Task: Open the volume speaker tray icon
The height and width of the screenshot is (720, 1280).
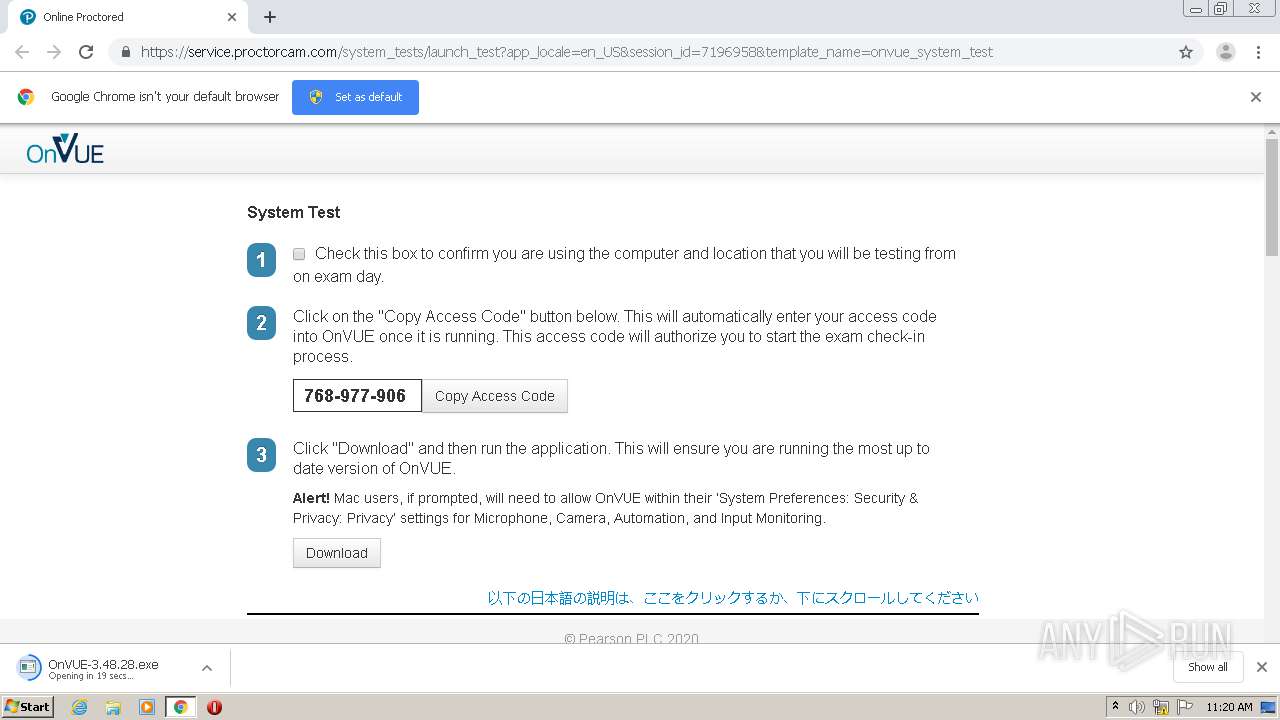Action: pos(1137,707)
